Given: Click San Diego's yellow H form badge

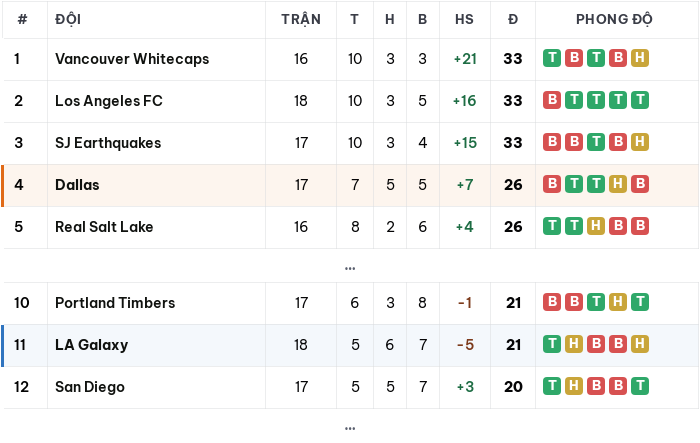Looking at the screenshot, I should pyautogui.click(x=574, y=386).
